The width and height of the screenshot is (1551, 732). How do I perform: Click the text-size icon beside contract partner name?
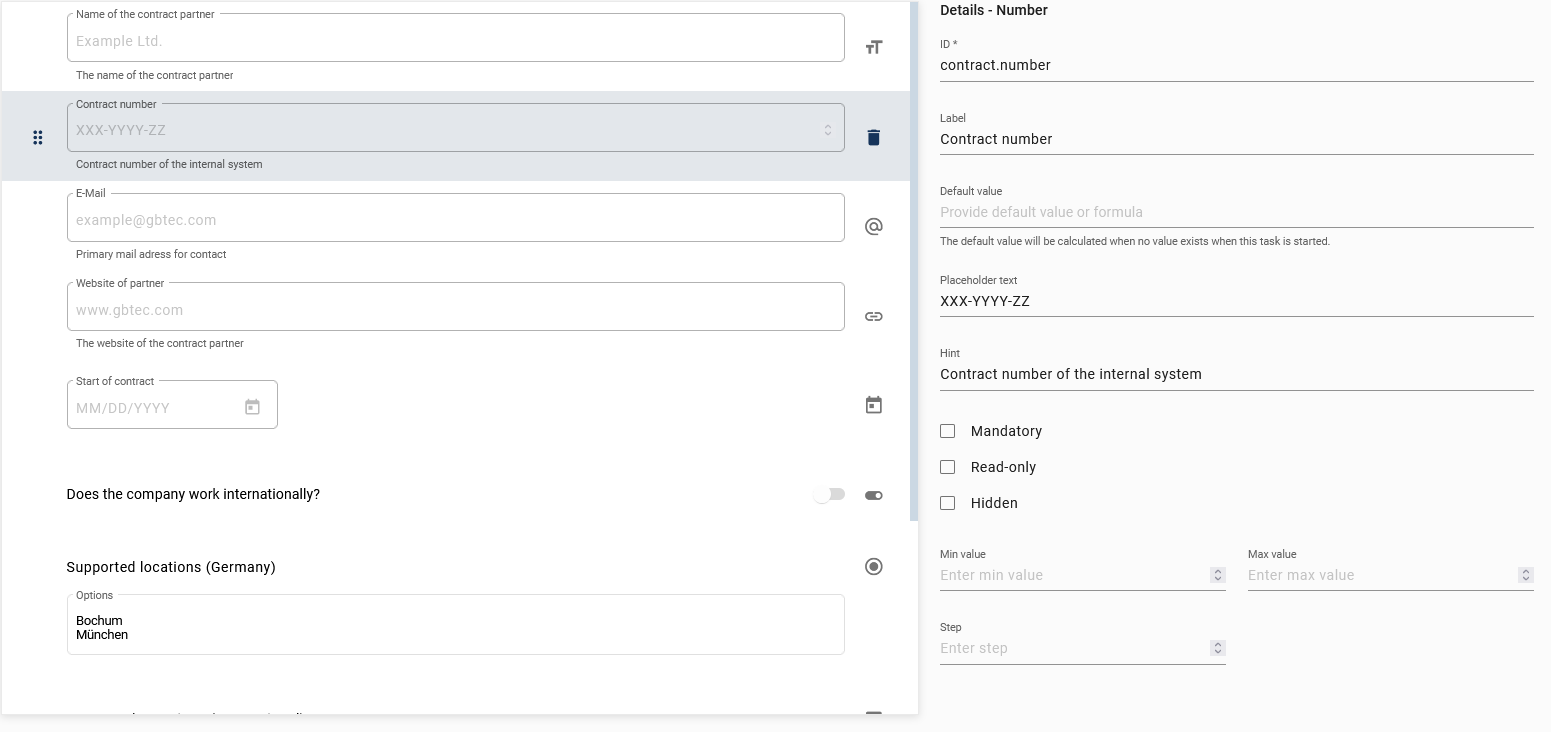pos(873,47)
